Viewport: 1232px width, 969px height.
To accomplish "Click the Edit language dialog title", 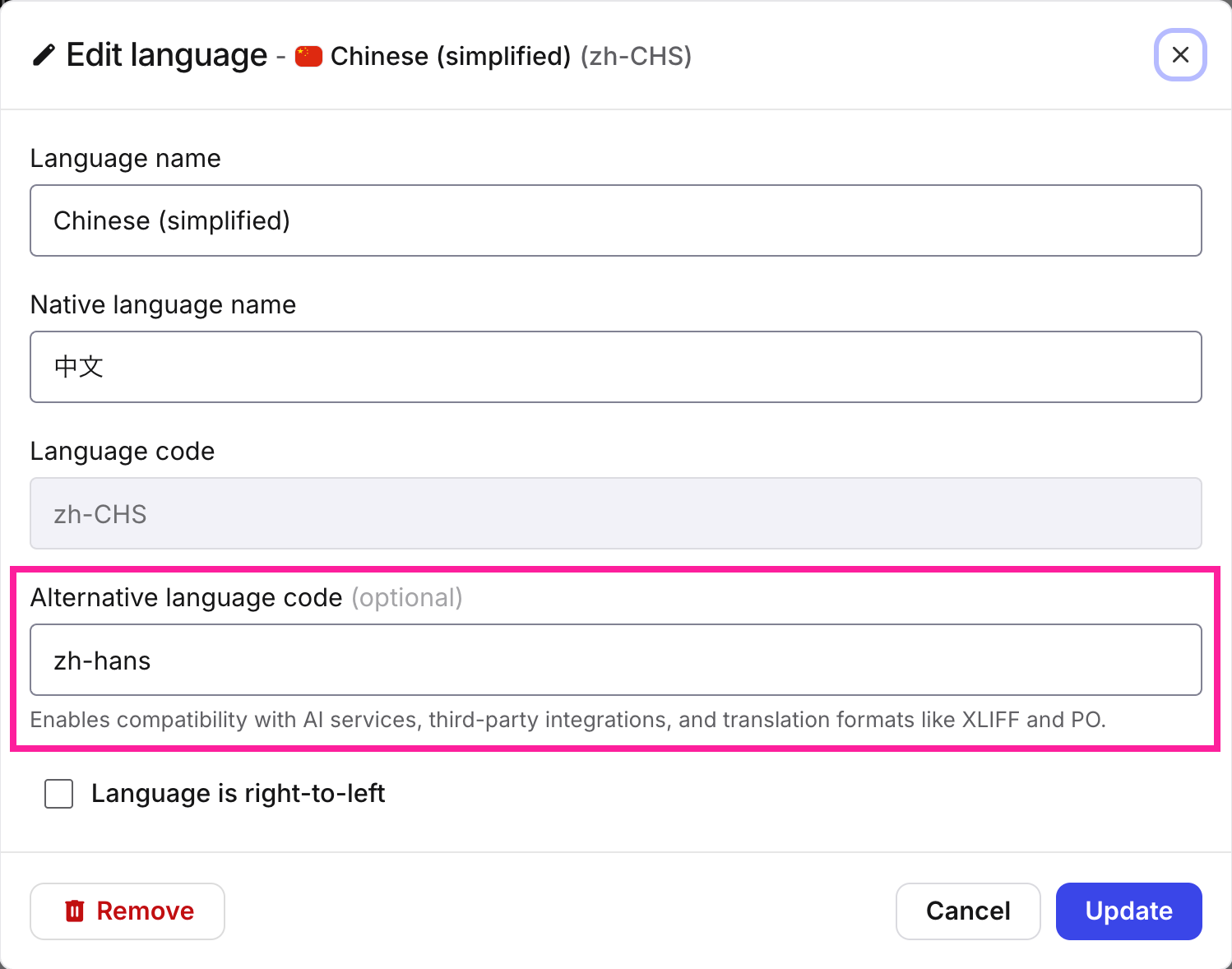I will coord(167,54).
